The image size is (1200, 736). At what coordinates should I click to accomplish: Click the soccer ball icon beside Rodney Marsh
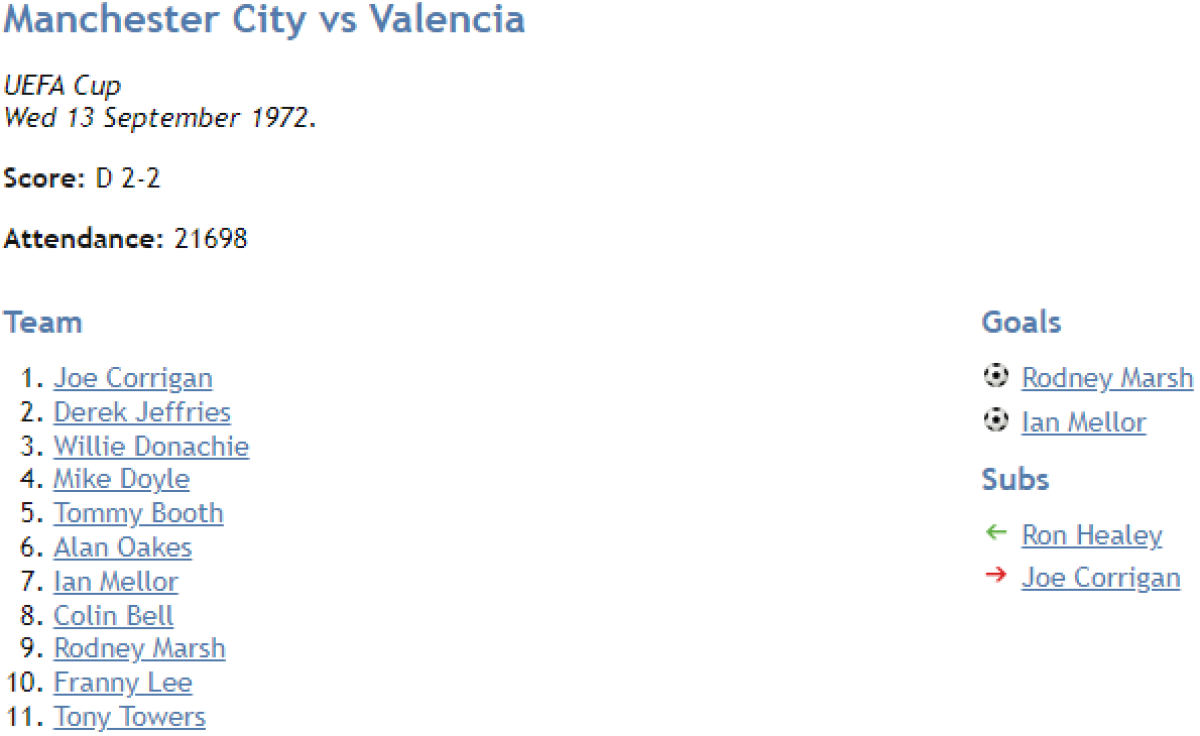996,377
